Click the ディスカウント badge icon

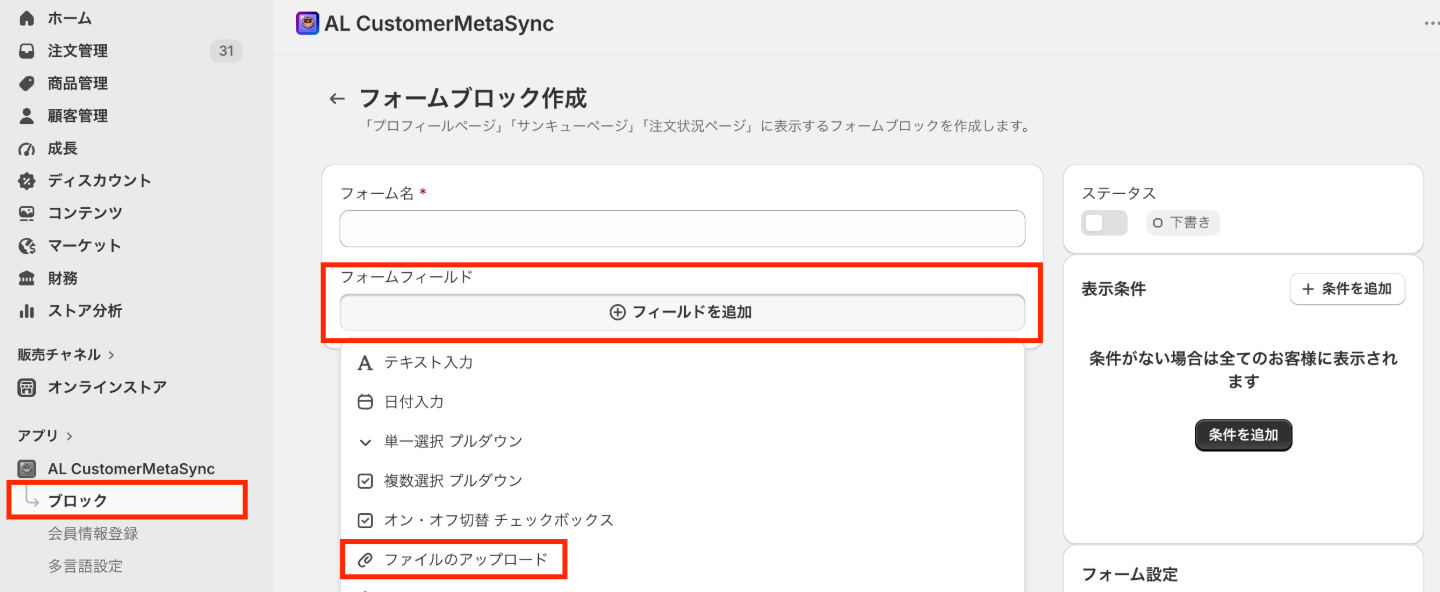point(27,181)
